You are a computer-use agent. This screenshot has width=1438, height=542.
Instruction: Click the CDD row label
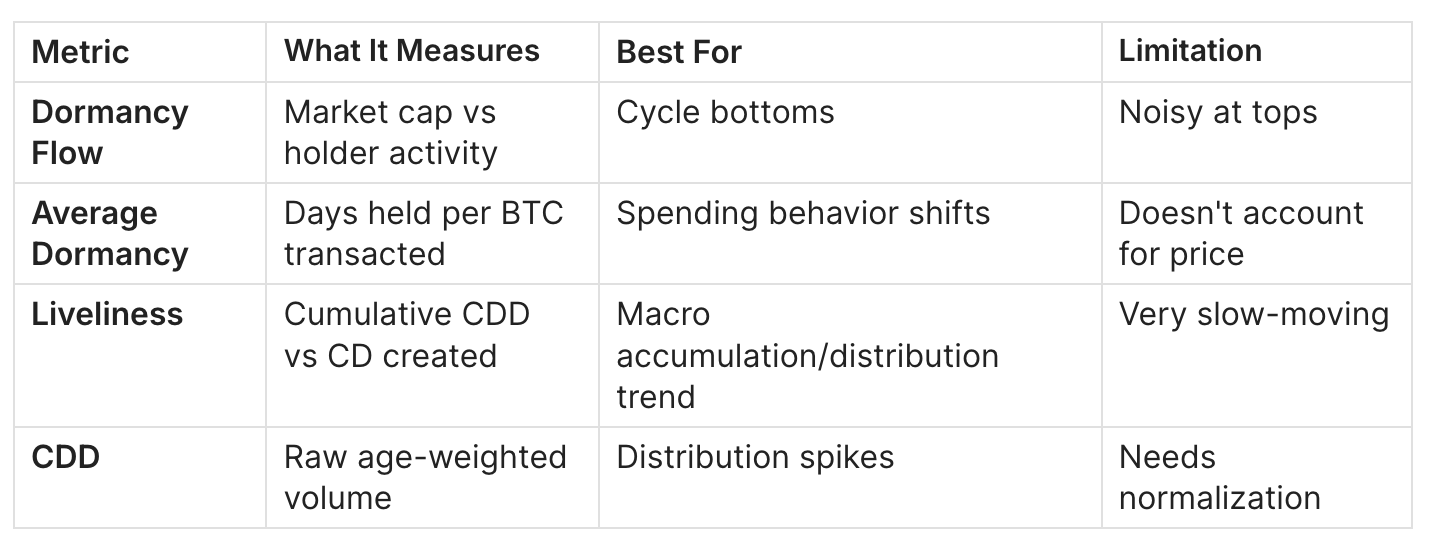coord(66,457)
